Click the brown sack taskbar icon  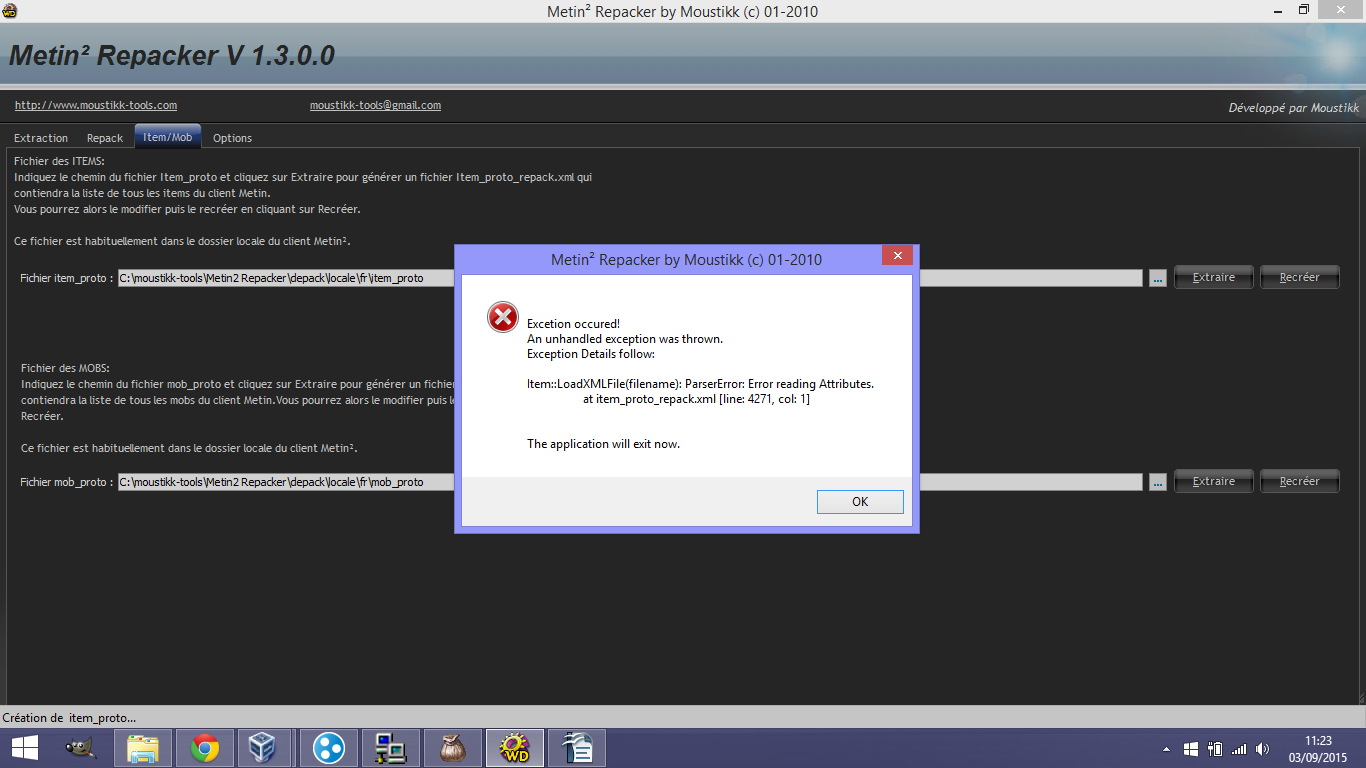pyautogui.click(x=453, y=748)
